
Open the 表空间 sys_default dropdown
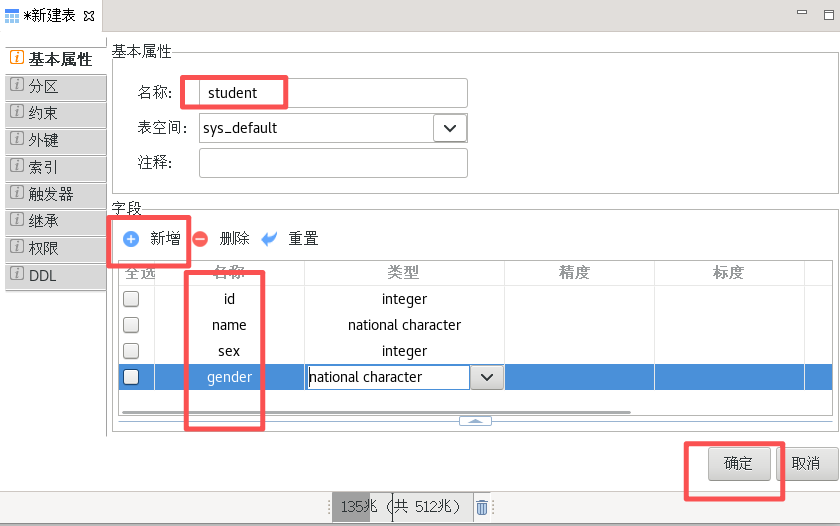click(x=450, y=128)
